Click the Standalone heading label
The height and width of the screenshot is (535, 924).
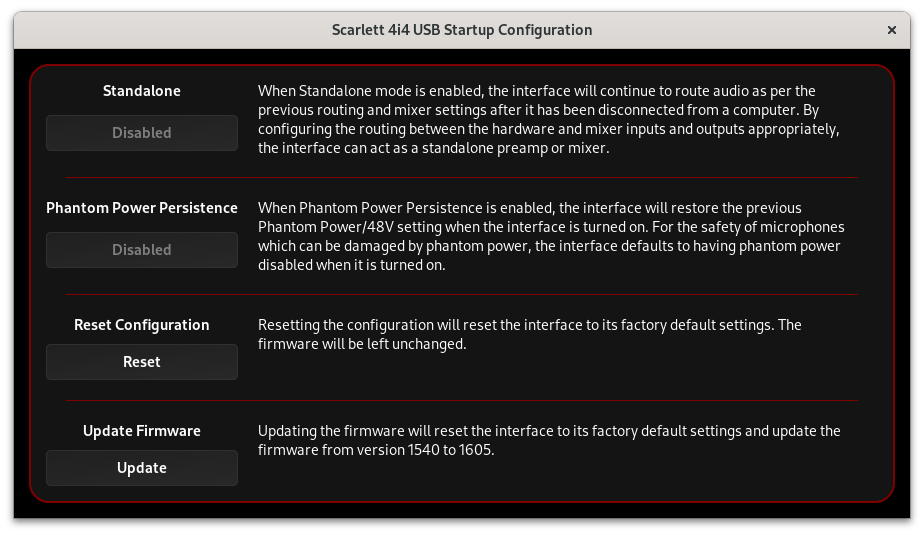(142, 91)
